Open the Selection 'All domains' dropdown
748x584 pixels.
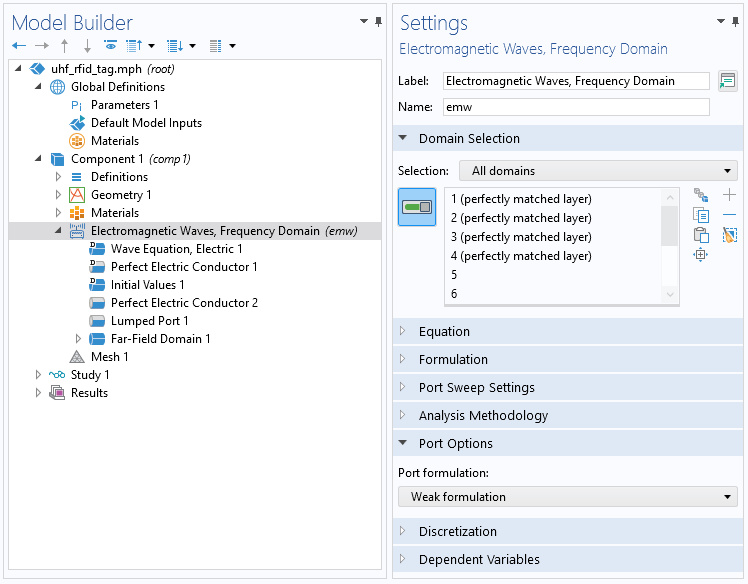pyautogui.click(x=598, y=171)
